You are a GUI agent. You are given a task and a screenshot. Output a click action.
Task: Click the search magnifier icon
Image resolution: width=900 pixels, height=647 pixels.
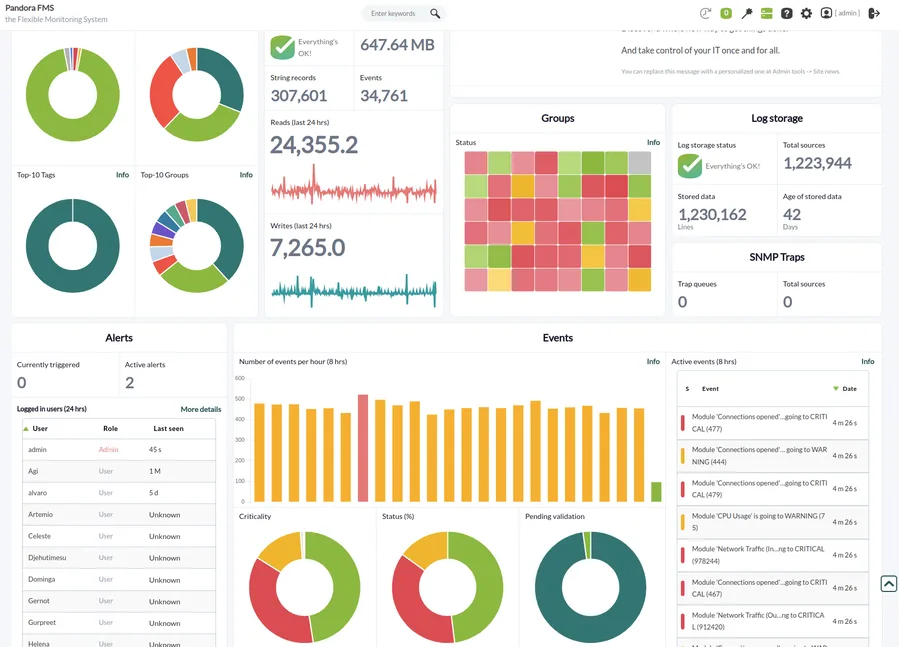435,13
